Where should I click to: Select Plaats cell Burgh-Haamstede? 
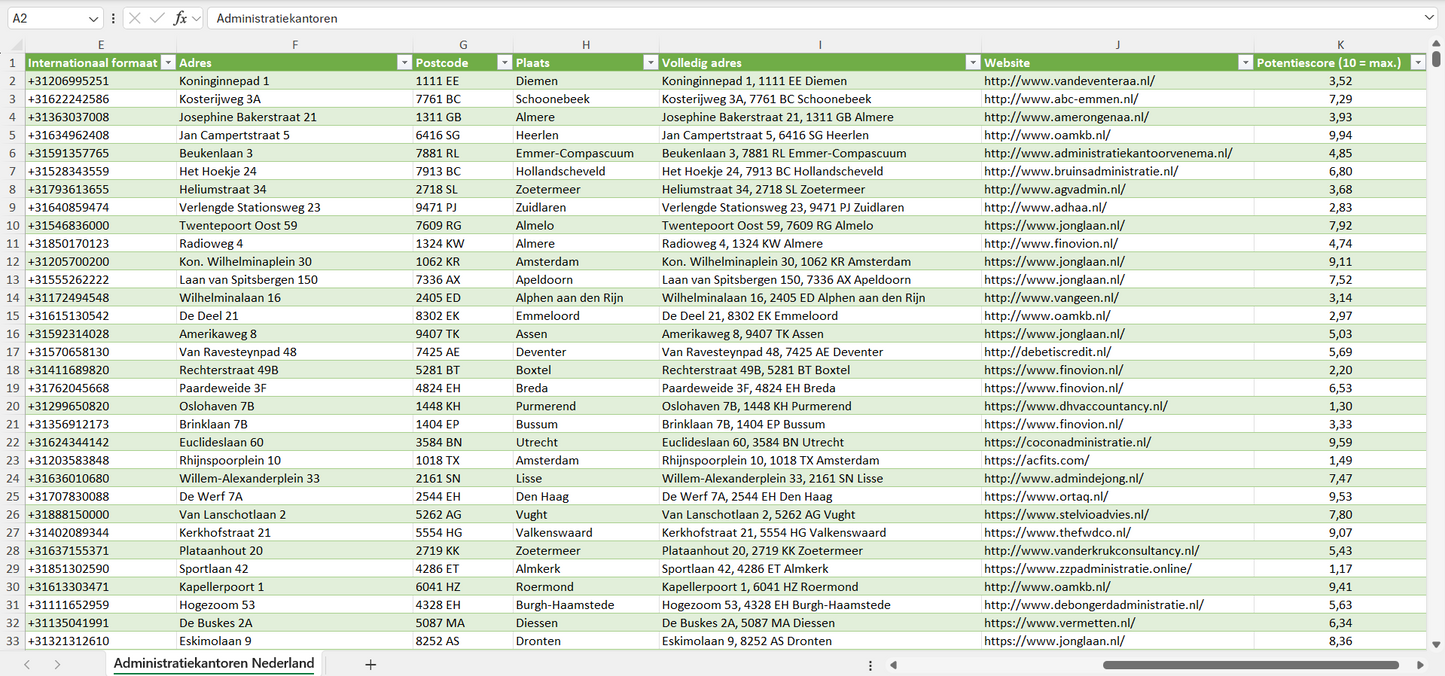tap(586, 605)
